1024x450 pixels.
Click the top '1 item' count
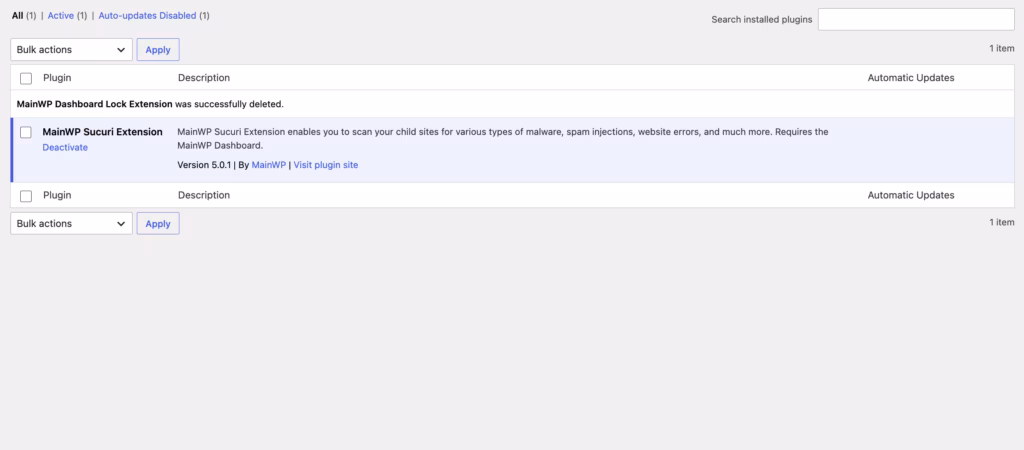point(1002,48)
